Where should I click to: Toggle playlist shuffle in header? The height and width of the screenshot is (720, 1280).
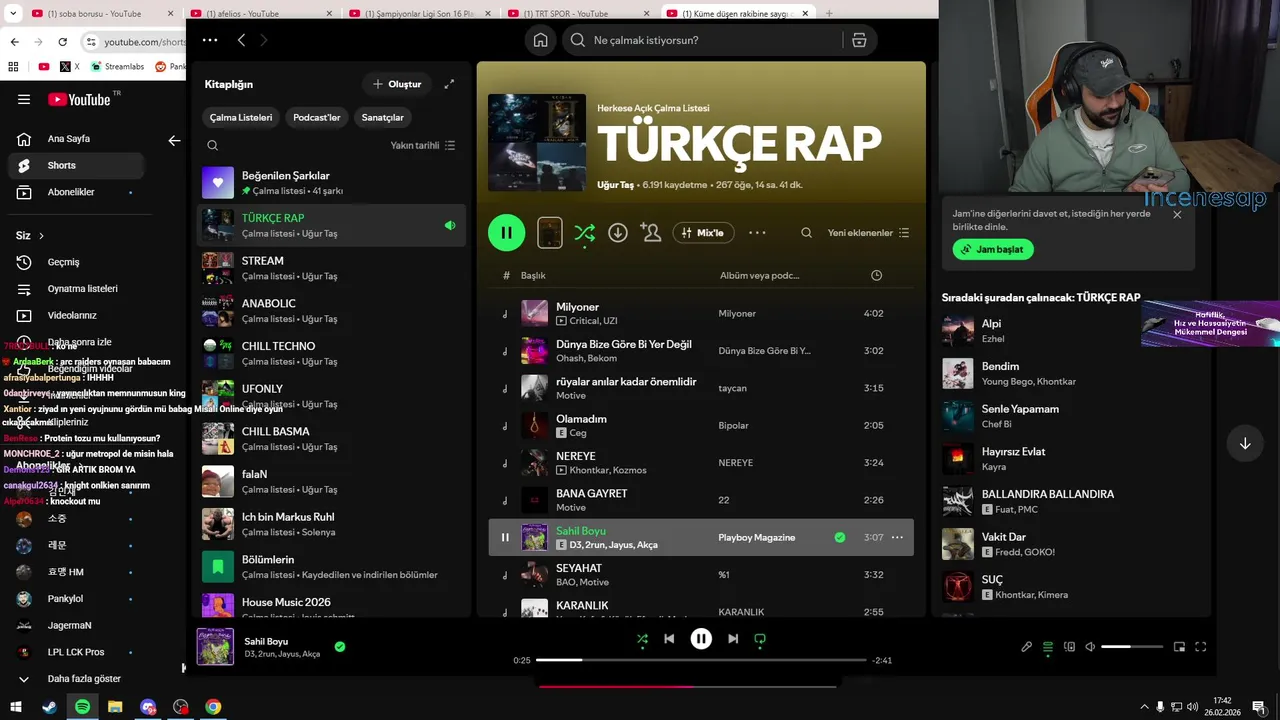pyautogui.click(x=585, y=233)
